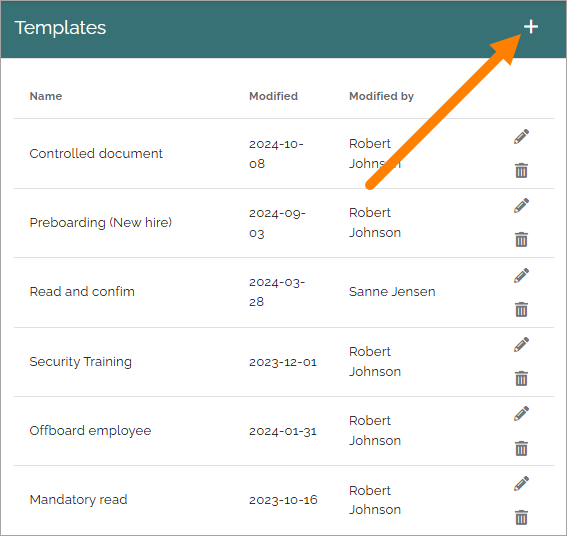Delete the Offboard employee template

tap(521, 448)
